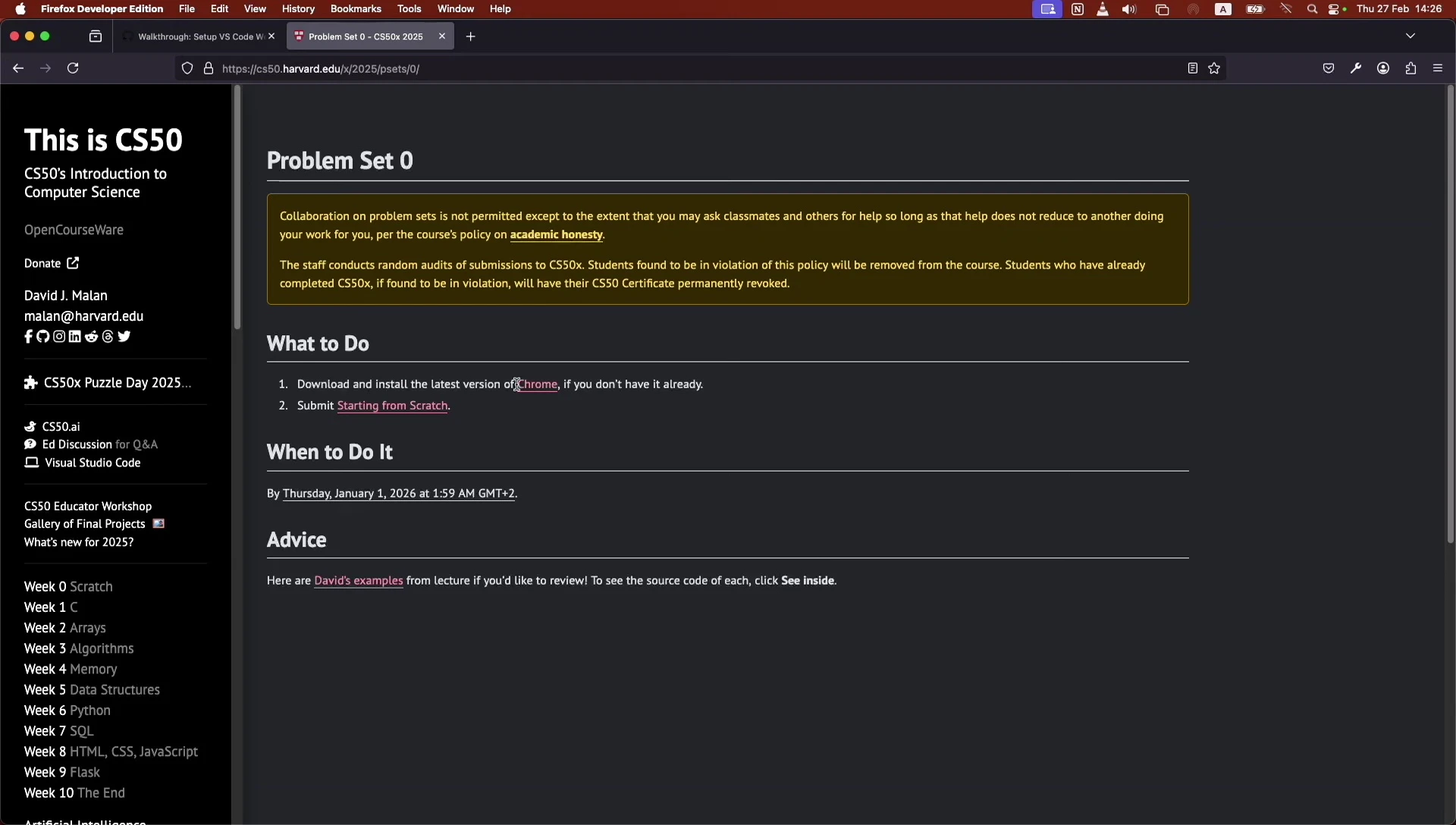Open David Malan's Facebook icon
1456x825 pixels.
pos(29,337)
